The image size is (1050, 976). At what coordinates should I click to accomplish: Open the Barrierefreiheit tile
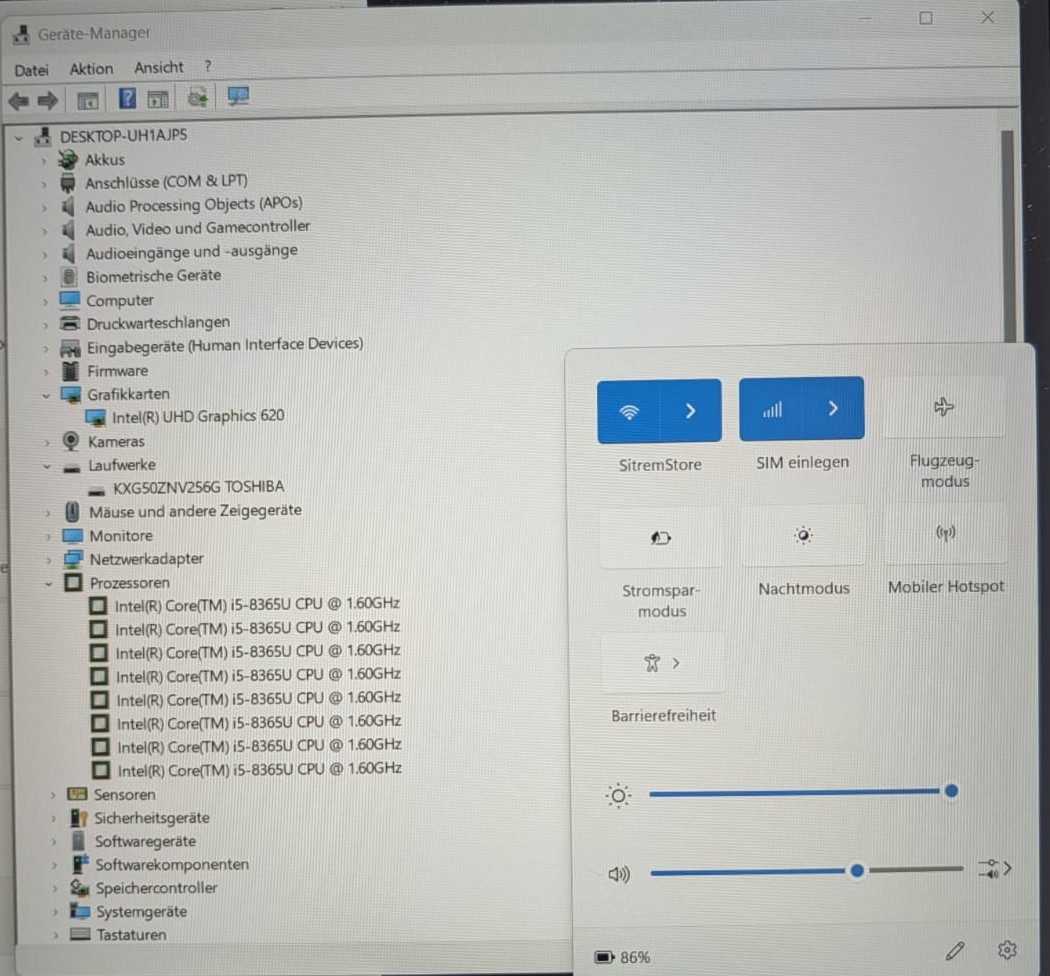(662, 663)
